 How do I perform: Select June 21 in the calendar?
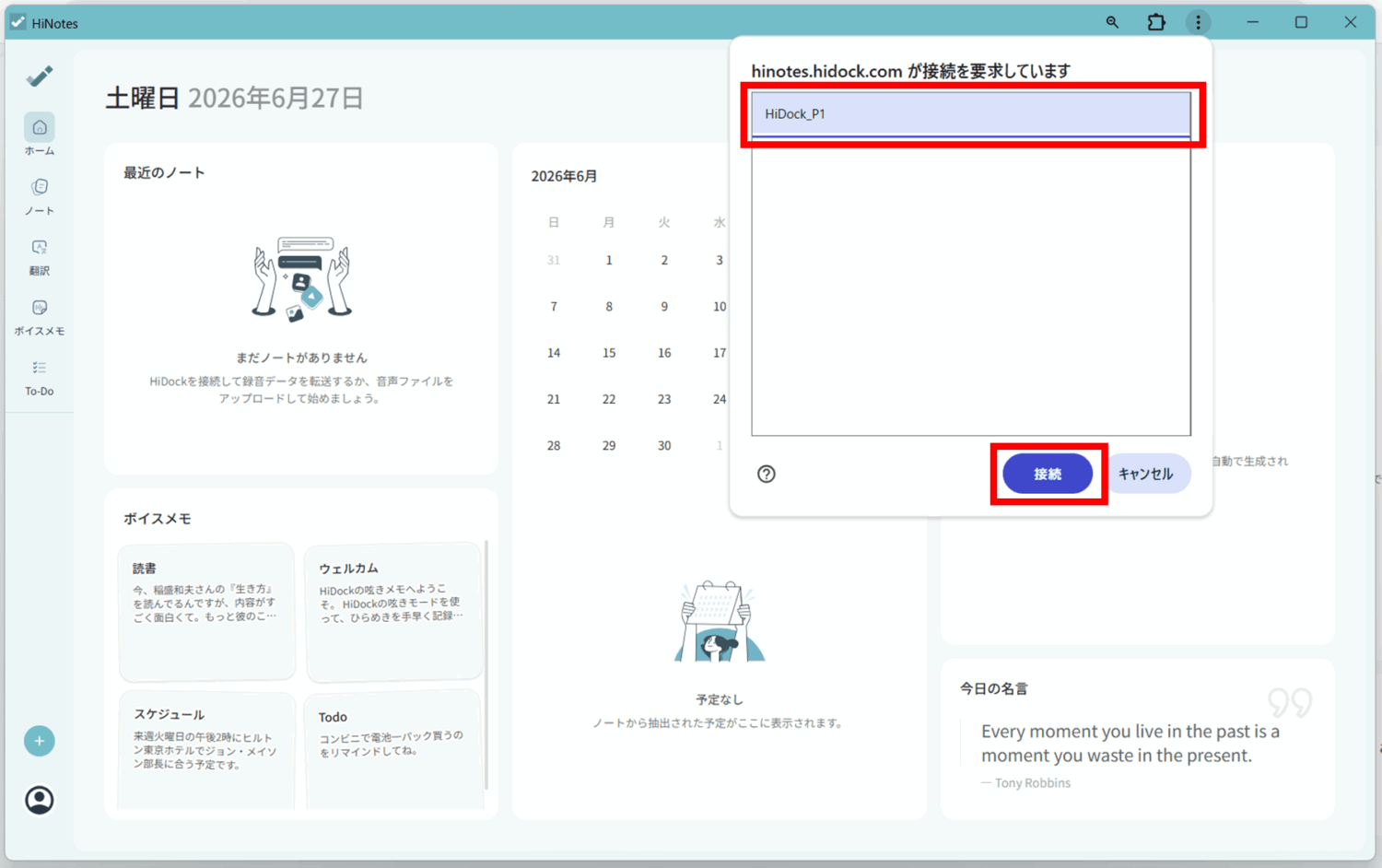click(x=554, y=399)
